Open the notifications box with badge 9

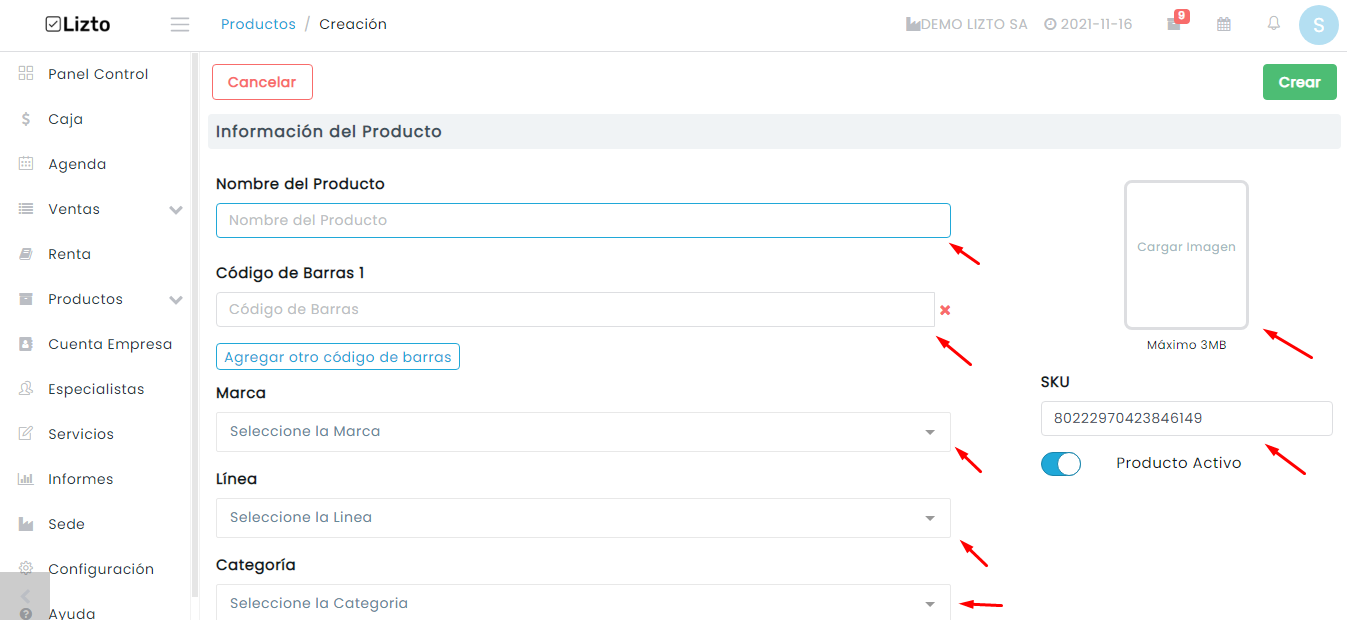(x=1176, y=22)
